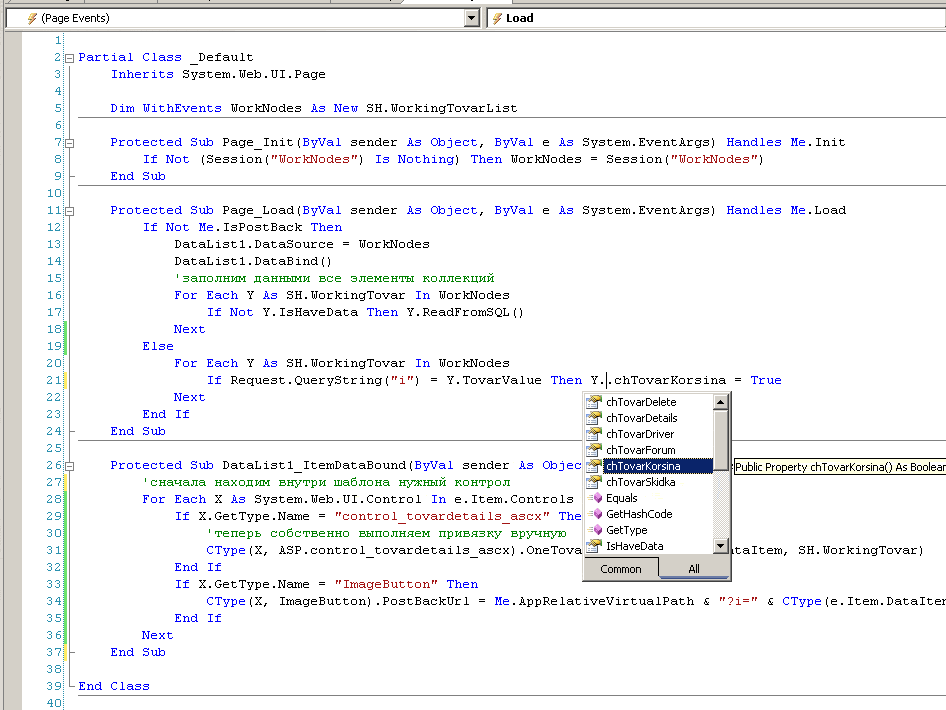Click line number 21 in the gutter
946x710 pixels.
coord(54,380)
